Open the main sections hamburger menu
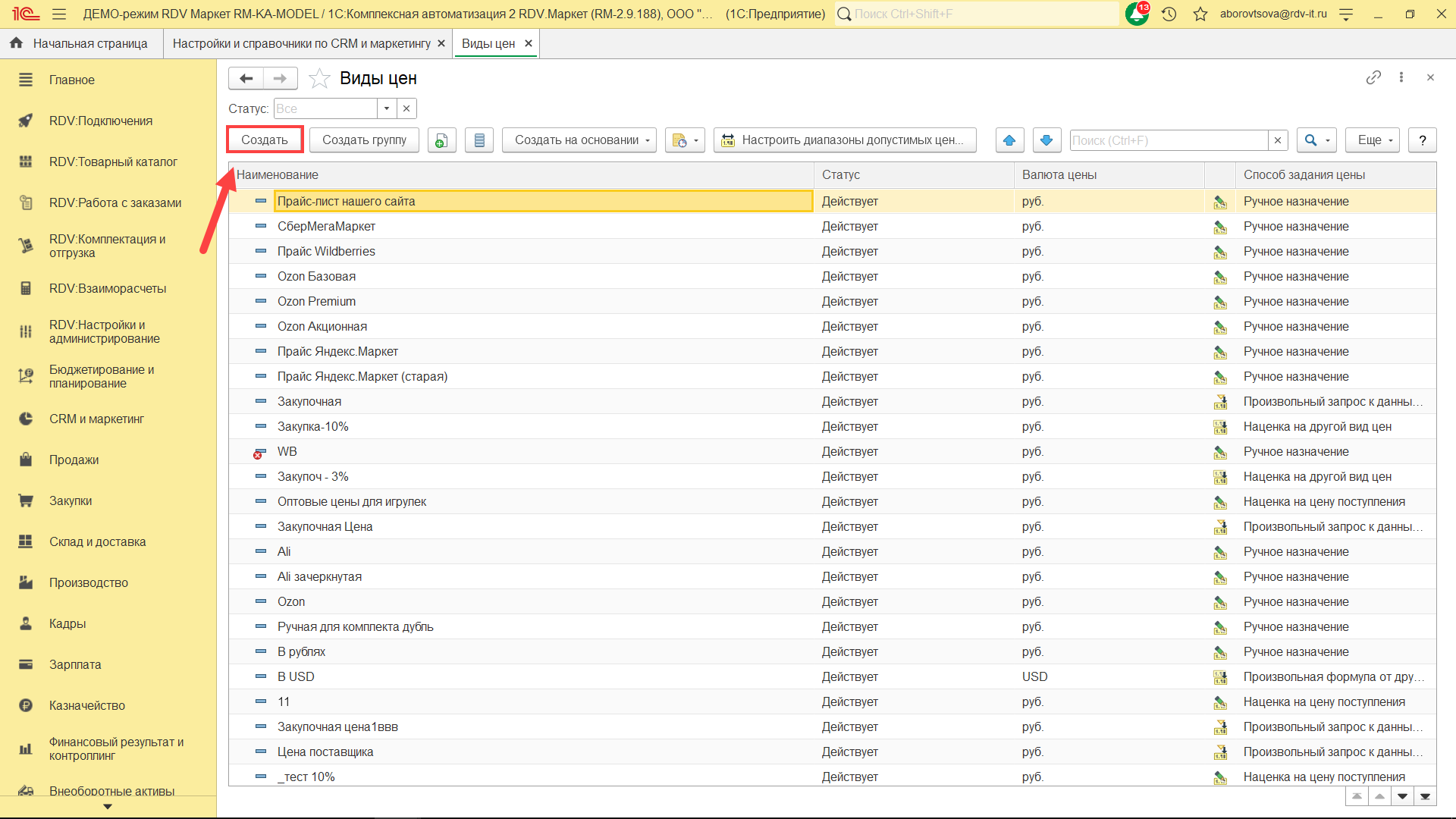This screenshot has width=1456, height=819. click(x=59, y=14)
